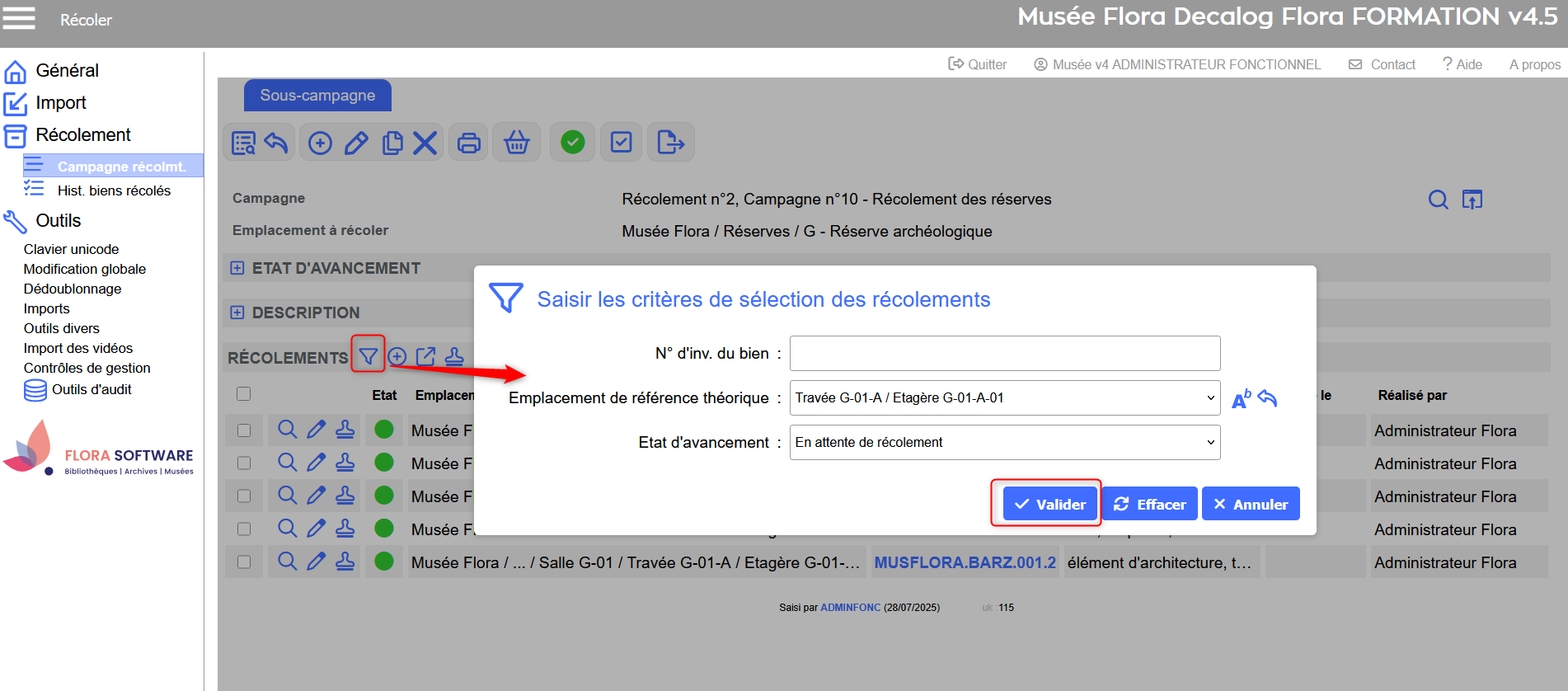Image resolution: width=1568 pixels, height=691 pixels.
Task: Click the basket icon in the toolbar
Action: (x=516, y=143)
